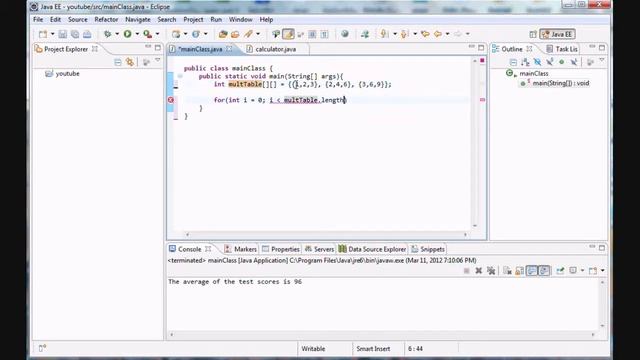The width and height of the screenshot is (640, 360).
Task: Toggle Mark Occurrences highlighter button
Action: pos(288,34)
